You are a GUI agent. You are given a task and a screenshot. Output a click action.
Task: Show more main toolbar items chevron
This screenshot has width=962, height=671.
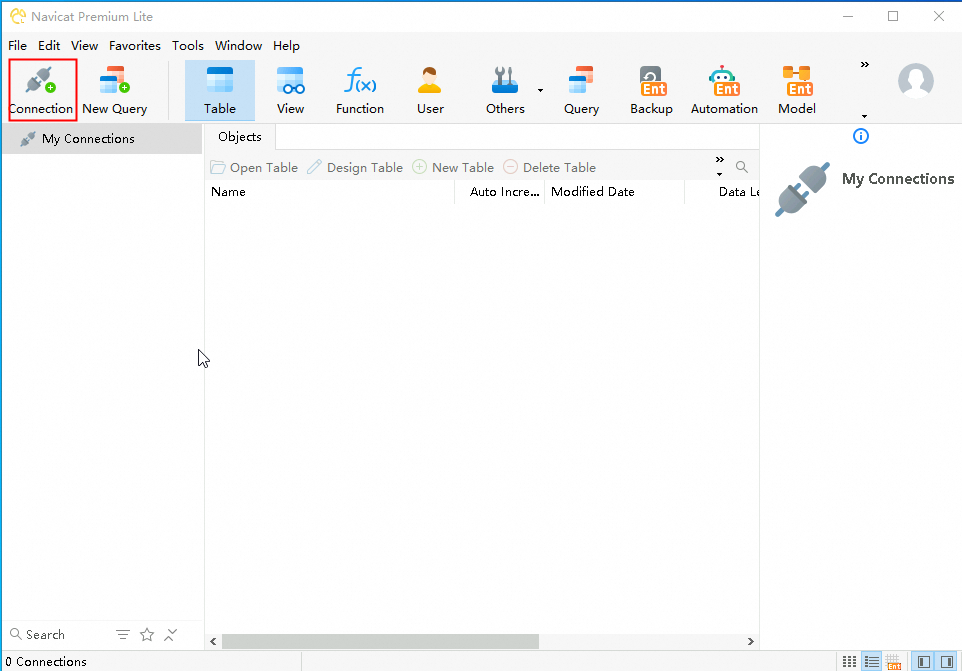coord(864,64)
